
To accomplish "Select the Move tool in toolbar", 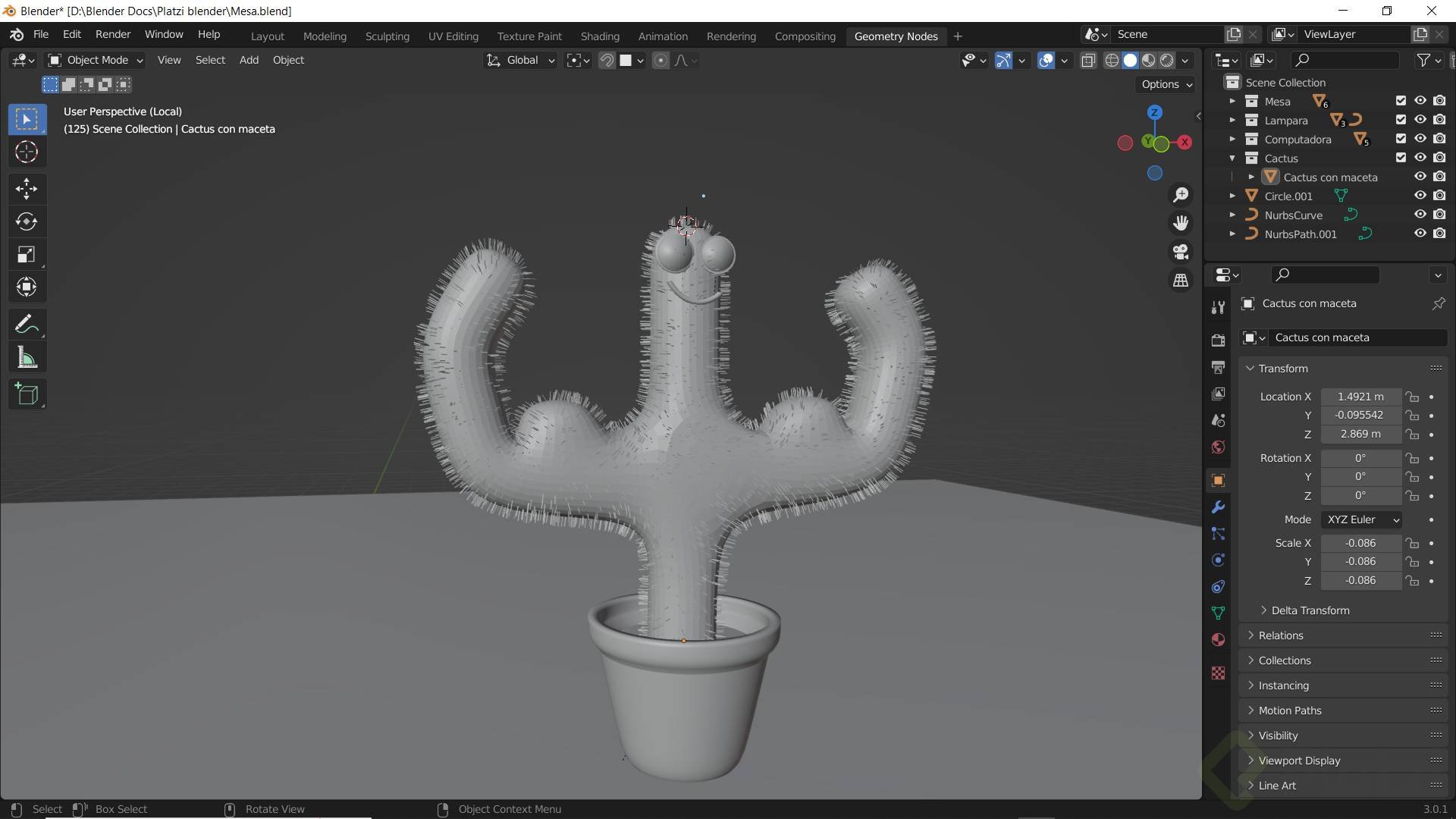I will coord(27,189).
